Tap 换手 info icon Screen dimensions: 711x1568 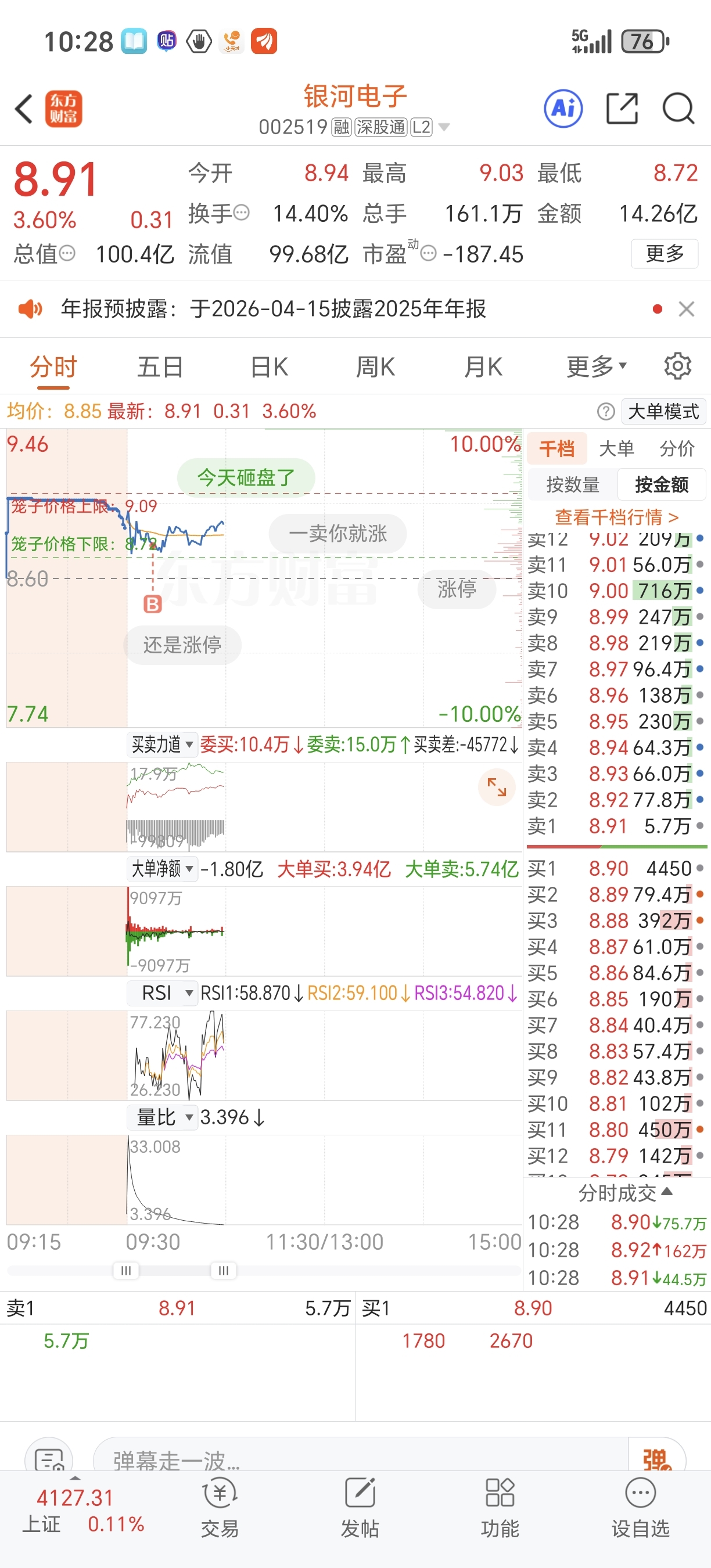point(242,213)
